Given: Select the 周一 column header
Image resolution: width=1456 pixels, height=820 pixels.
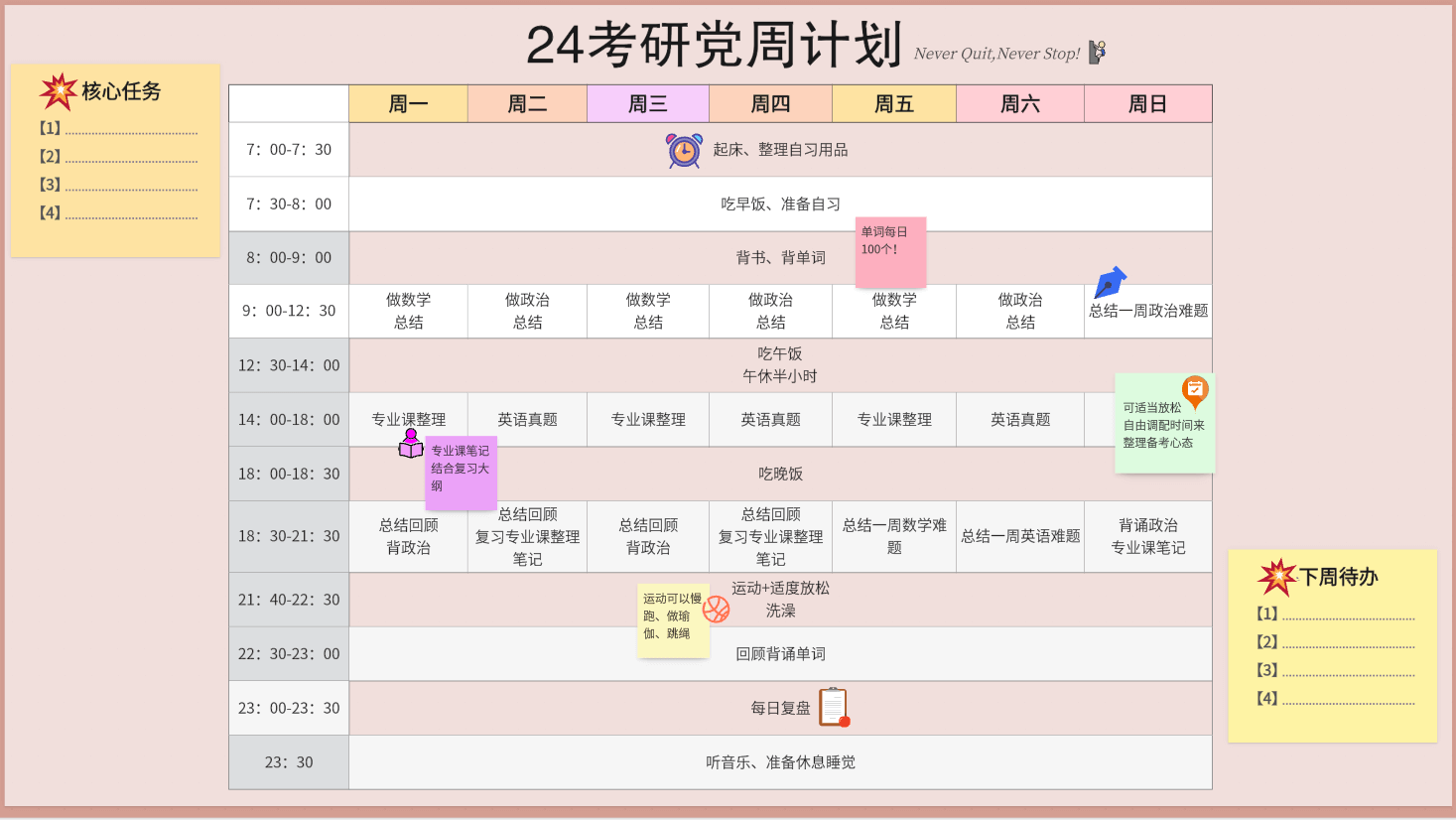Looking at the screenshot, I should click(408, 103).
